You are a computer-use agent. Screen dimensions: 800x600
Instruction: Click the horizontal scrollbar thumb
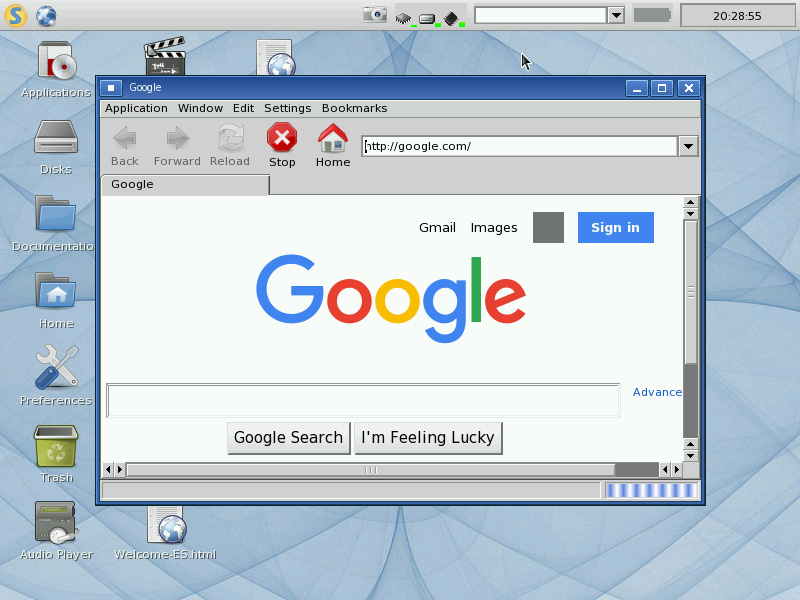(x=371, y=469)
